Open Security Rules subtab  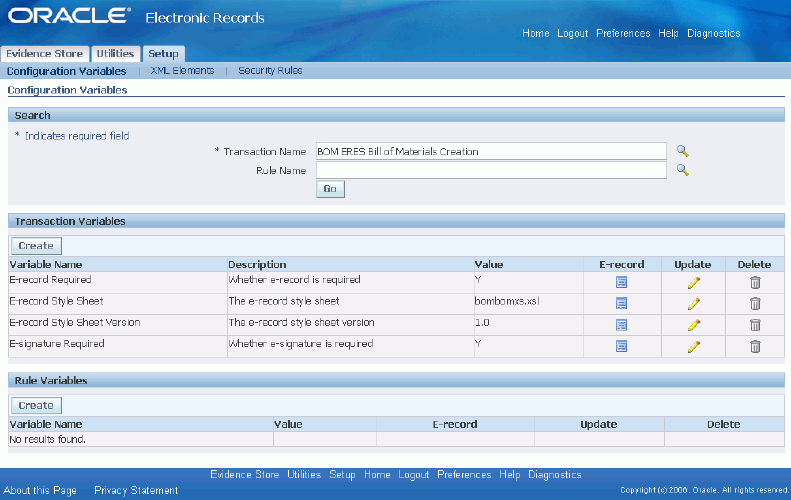270,71
